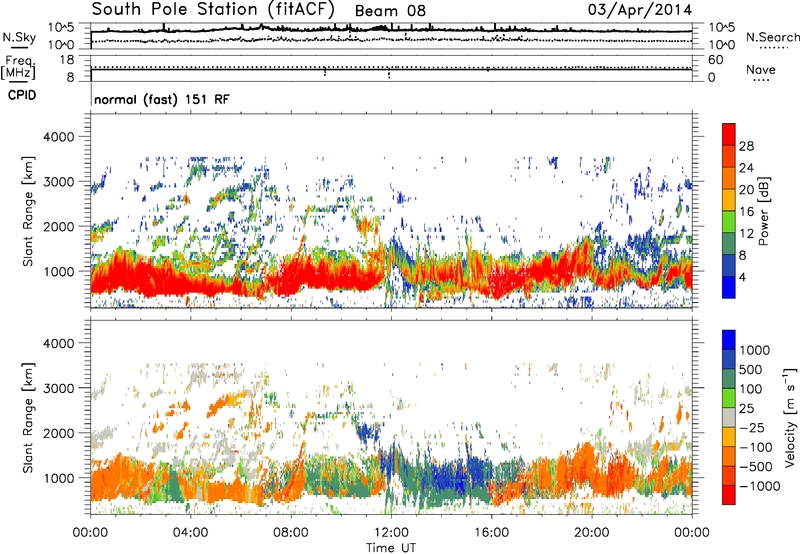Pick the bright blue top segment of Velocity color bar
Viewport: 800px width, 554px height.
click(x=729, y=340)
